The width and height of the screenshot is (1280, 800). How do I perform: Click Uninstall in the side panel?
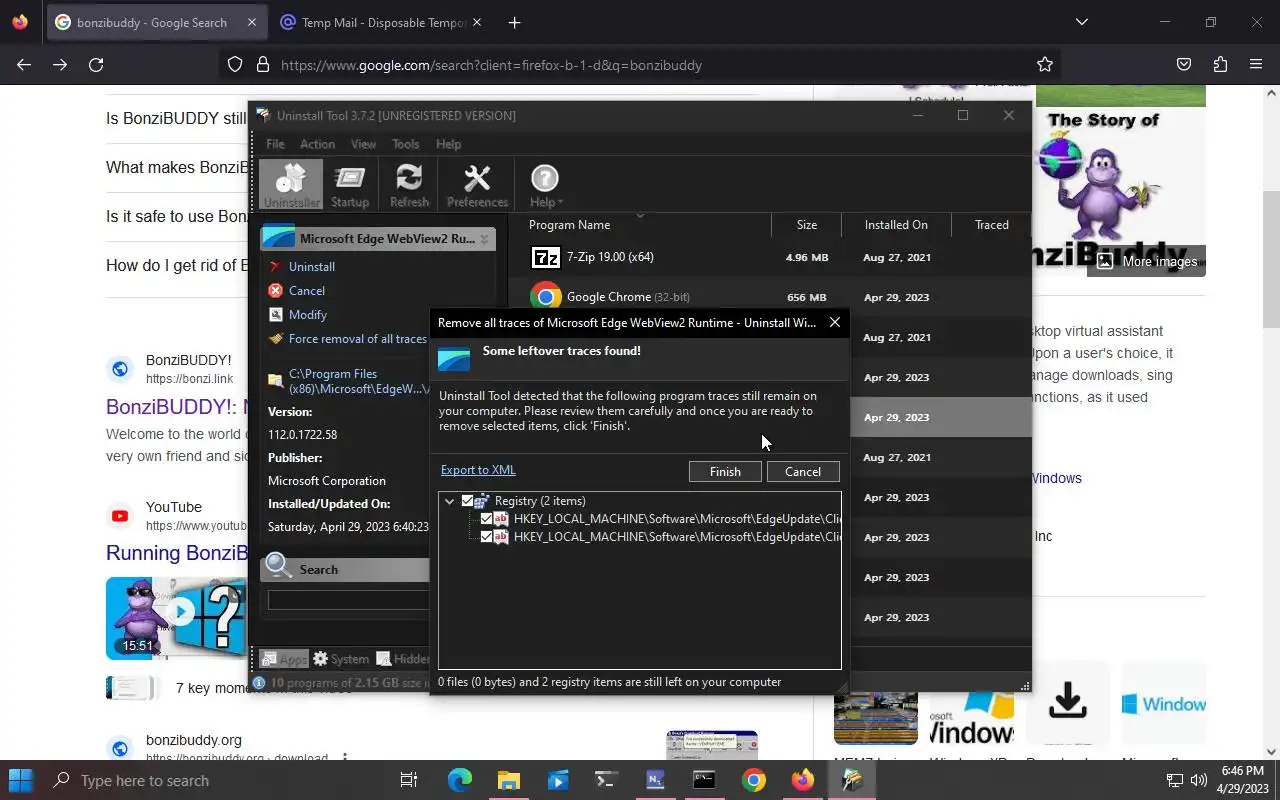pyautogui.click(x=311, y=267)
